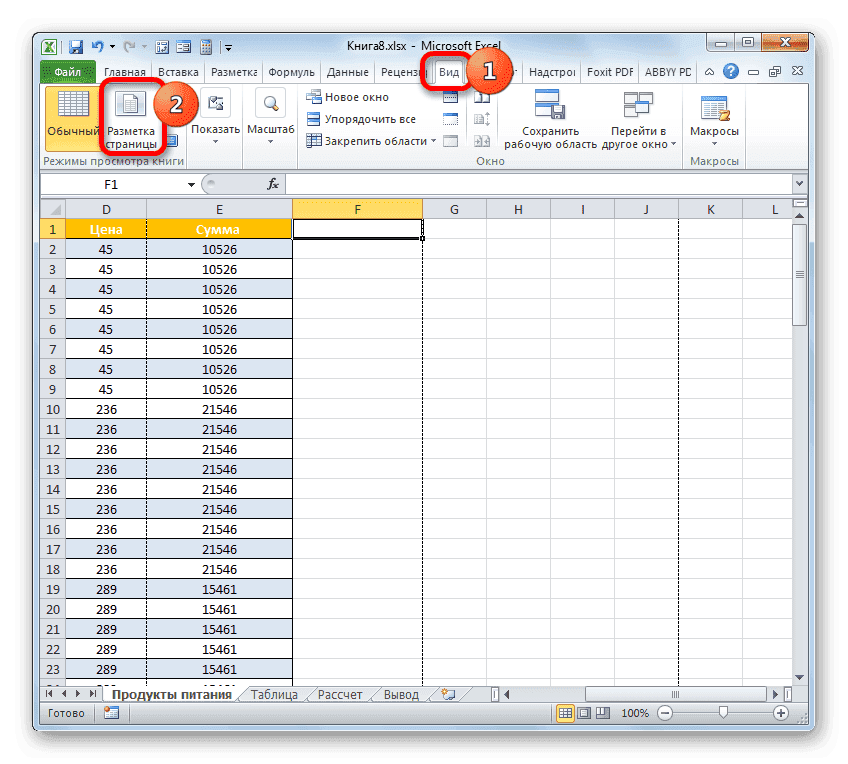Select cell F1 in the worksheet
The height and width of the screenshot is (764, 848).
357,228
